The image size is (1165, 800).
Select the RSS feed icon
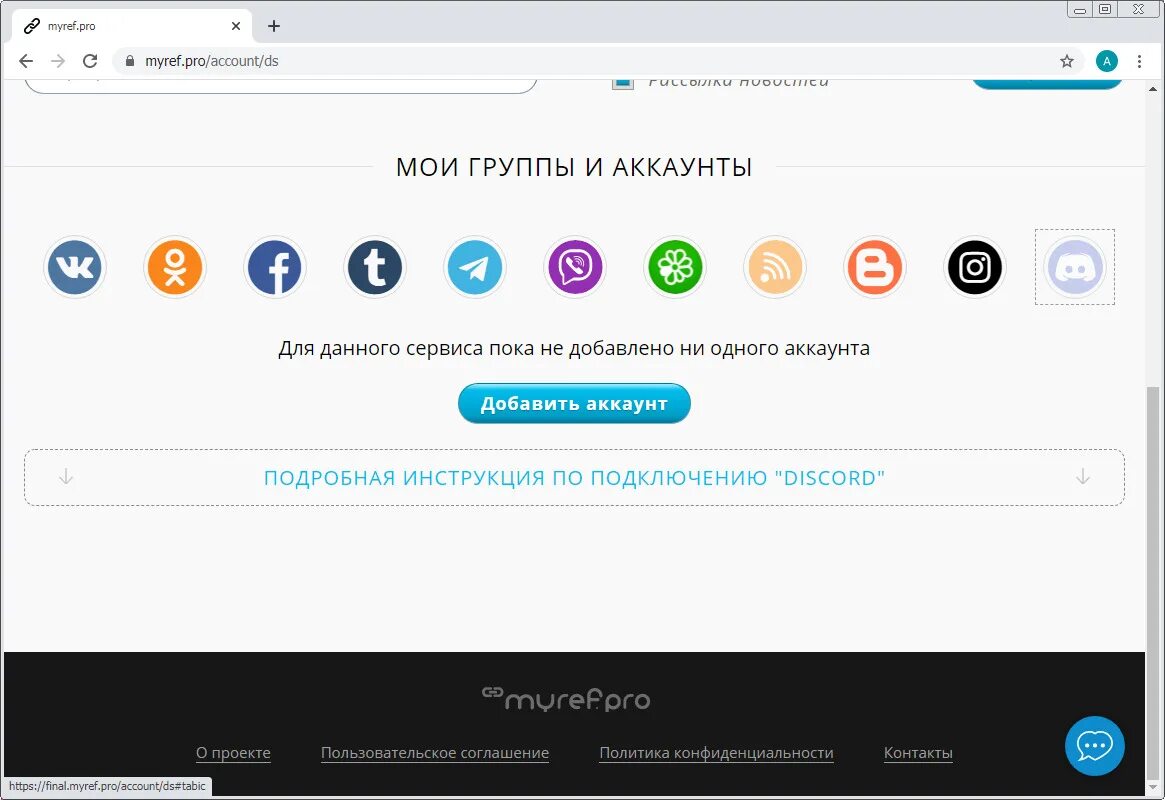click(775, 267)
